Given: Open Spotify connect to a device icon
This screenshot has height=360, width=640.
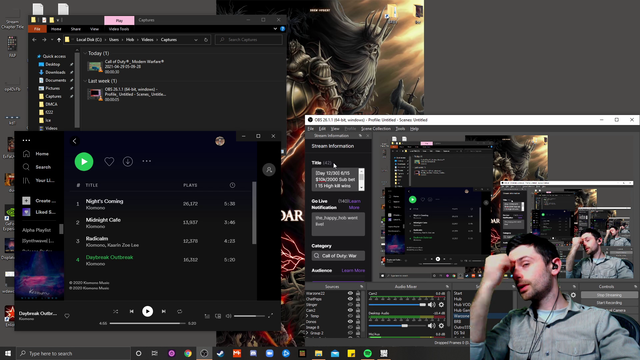Looking at the screenshot, I should (x=218, y=316).
